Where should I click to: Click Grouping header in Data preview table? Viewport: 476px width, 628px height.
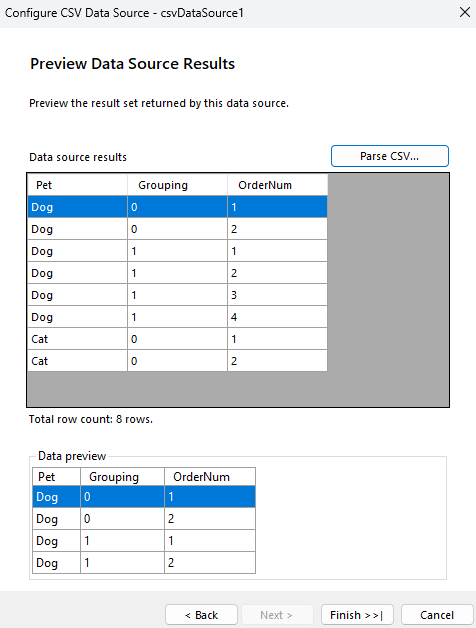click(122, 477)
